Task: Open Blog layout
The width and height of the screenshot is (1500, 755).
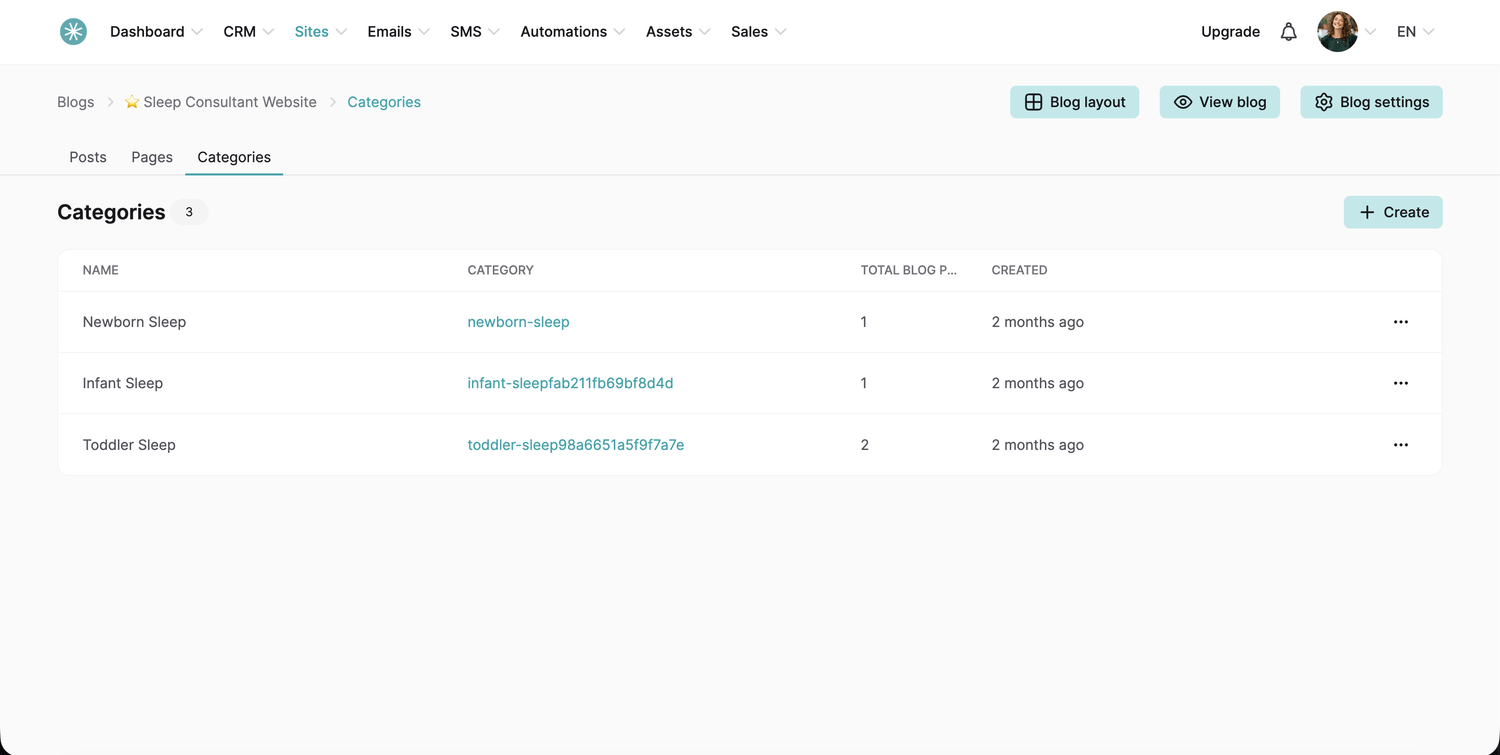Action: pyautogui.click(x=1074, y=102)
